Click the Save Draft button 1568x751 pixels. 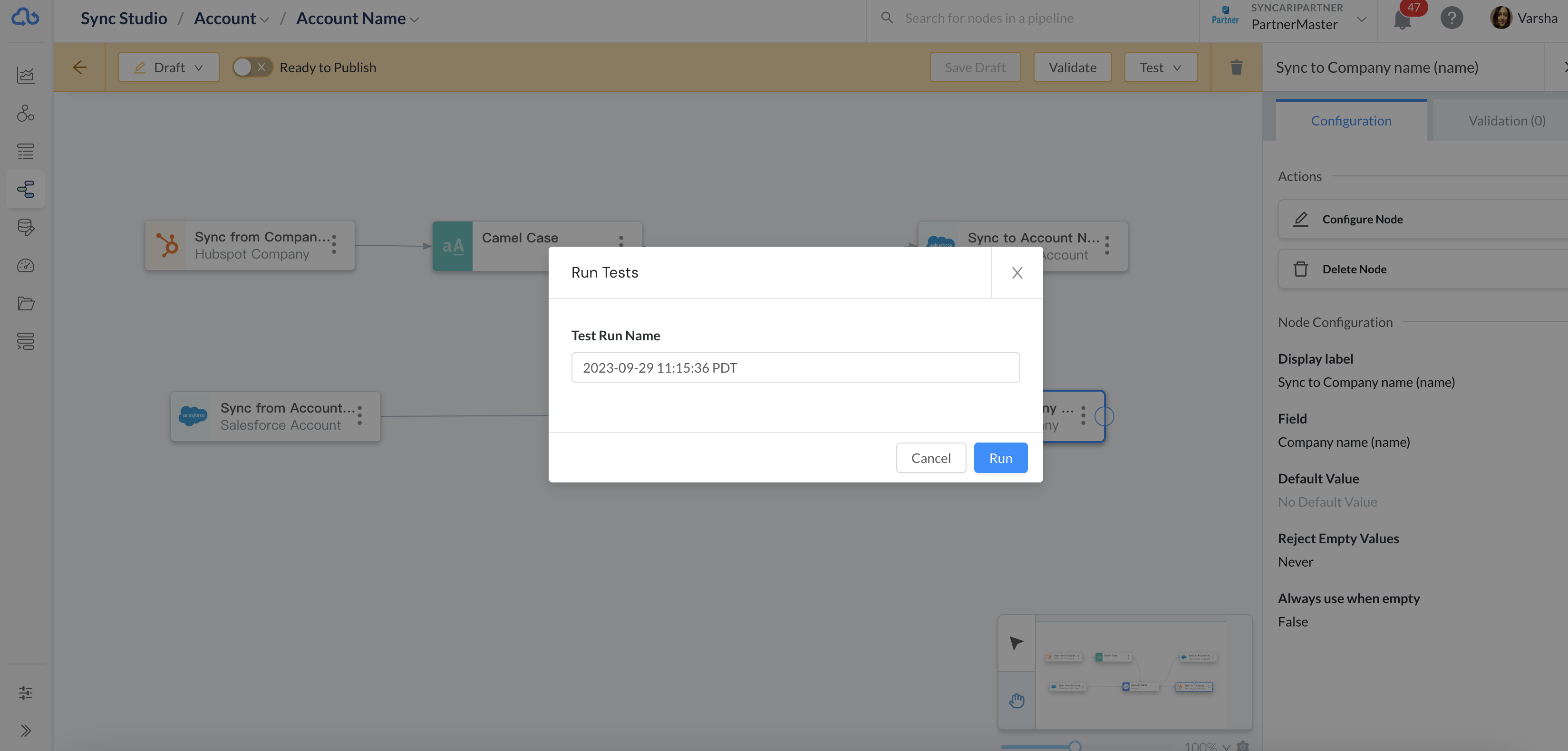[x=975, y=67]
